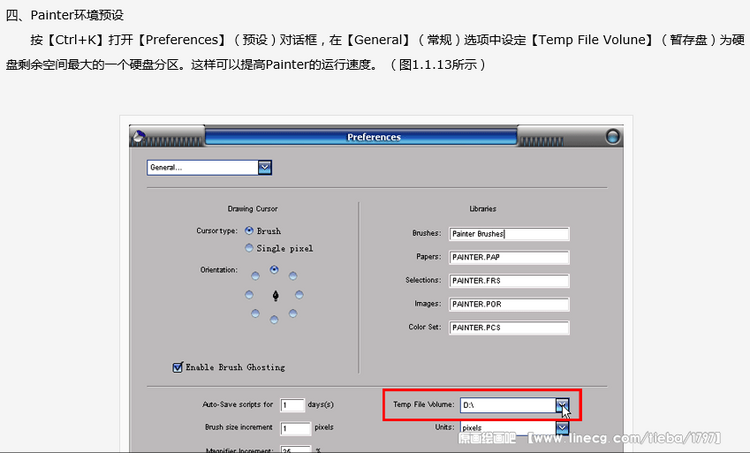Click the Papers library field PAINTER.PAP
Image resolution: width=750 pixels, height=453 pixels.
[509, 257]
